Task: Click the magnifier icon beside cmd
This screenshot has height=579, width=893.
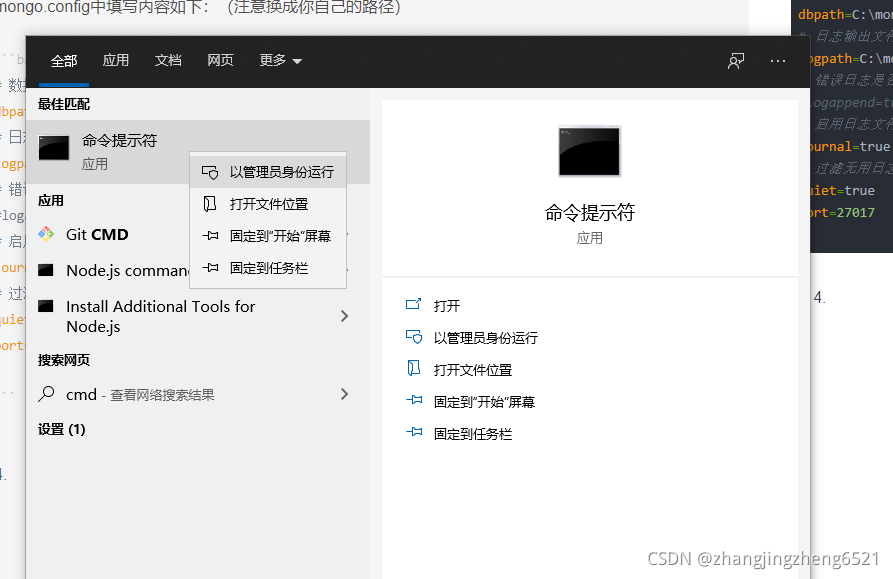Action: click(x=46, y=394)
